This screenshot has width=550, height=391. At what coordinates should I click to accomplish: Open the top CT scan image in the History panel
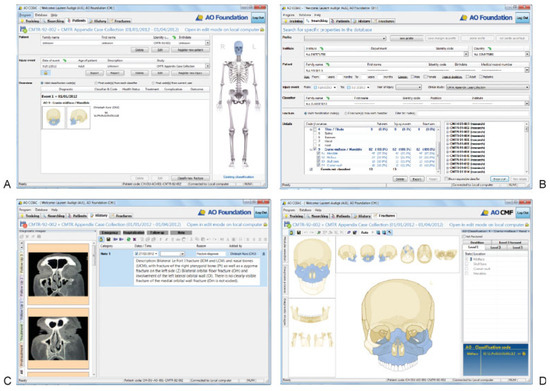(x=58, y=274)
